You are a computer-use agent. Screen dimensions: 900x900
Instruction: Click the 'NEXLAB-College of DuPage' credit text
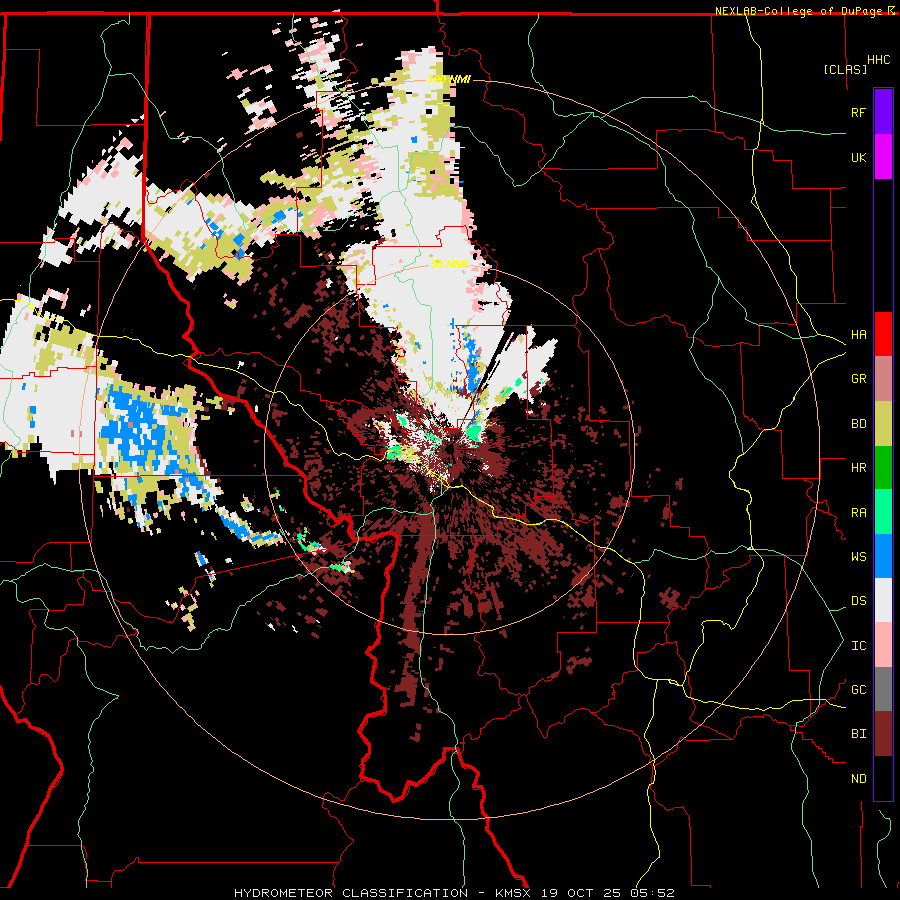[x=799, y=11]
